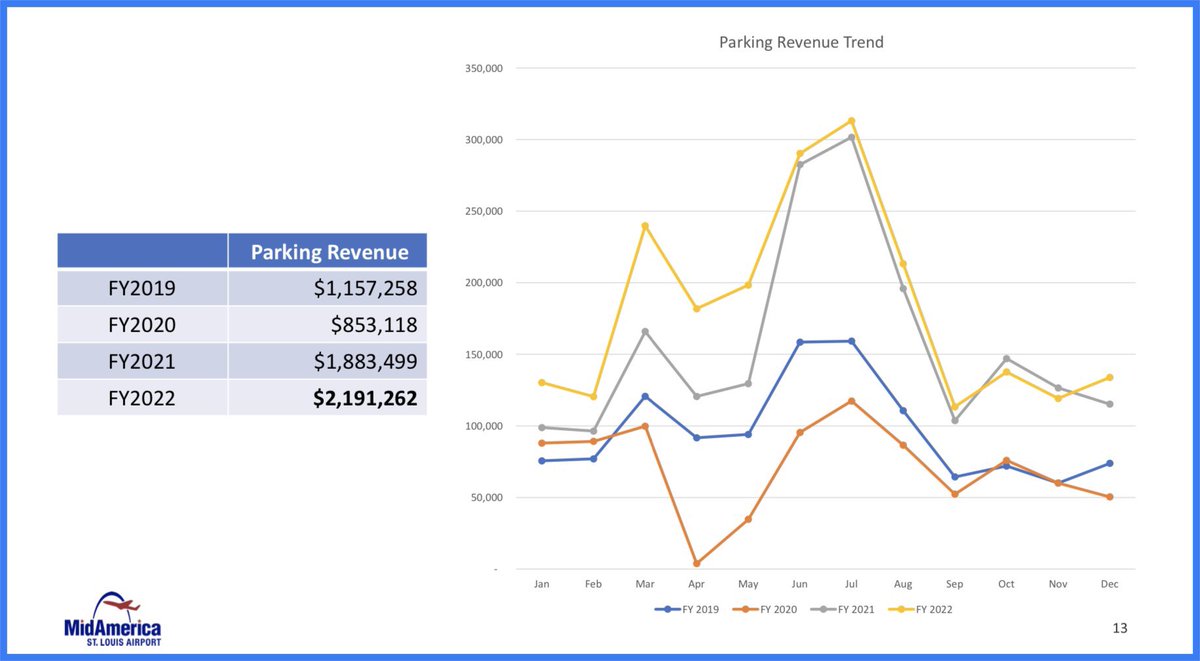The width and height of the screenshot is (1200, 661).
Task: Click the 200,000 y-axis label
Action: 483,283
